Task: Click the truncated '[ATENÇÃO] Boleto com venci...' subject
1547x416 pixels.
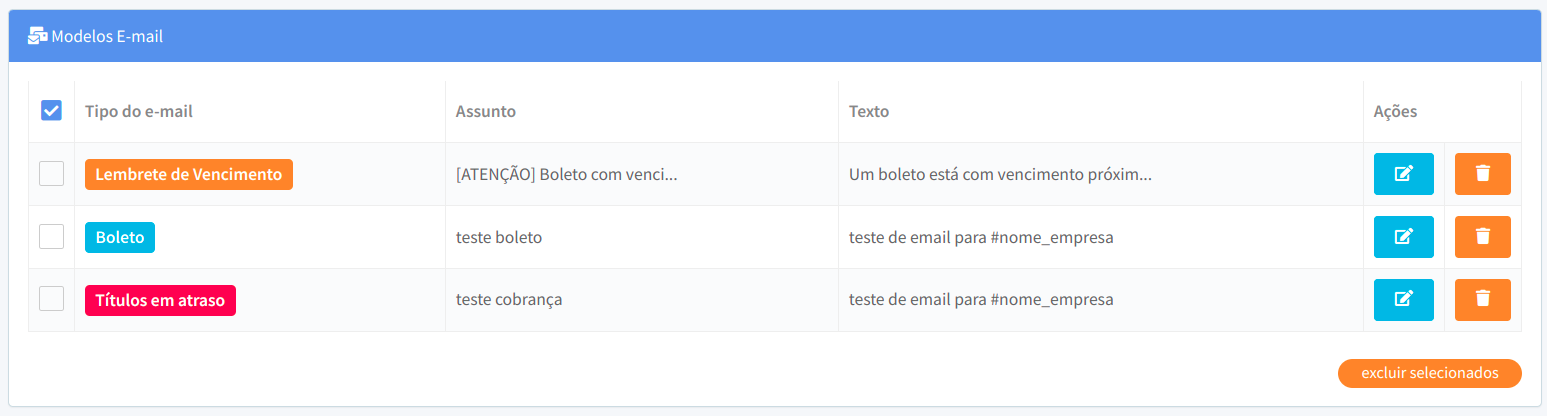Action: [567, 174]
